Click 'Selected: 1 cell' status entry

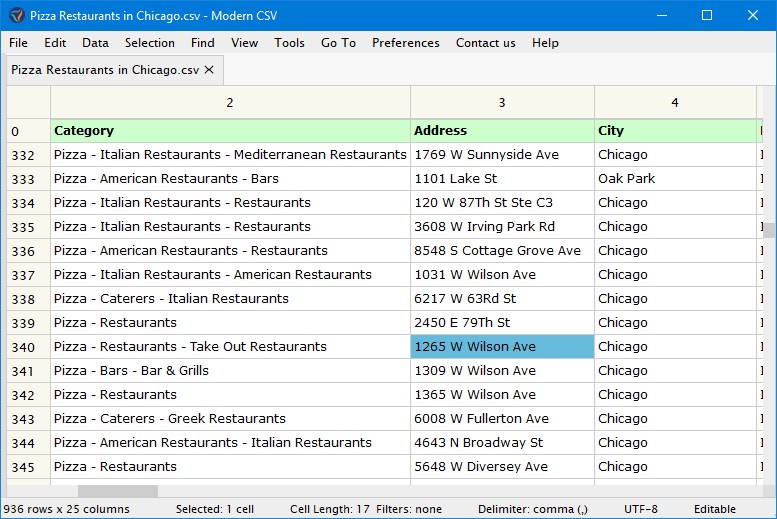click(x=215, y=509)
